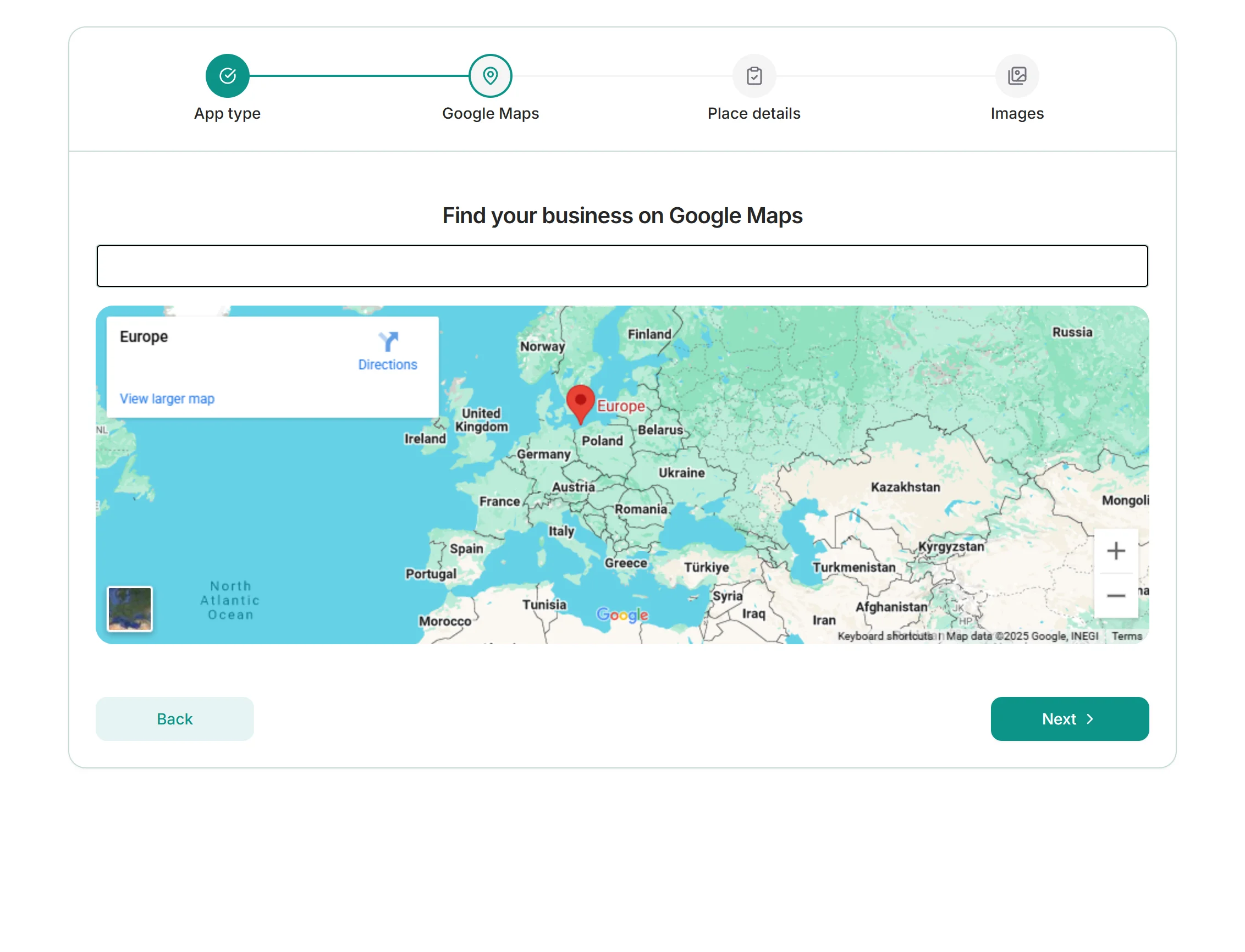The height and width of the screenshot is (952, 1245).
Task: Click the red Europe label beside the pin
Action: [621, 406]
